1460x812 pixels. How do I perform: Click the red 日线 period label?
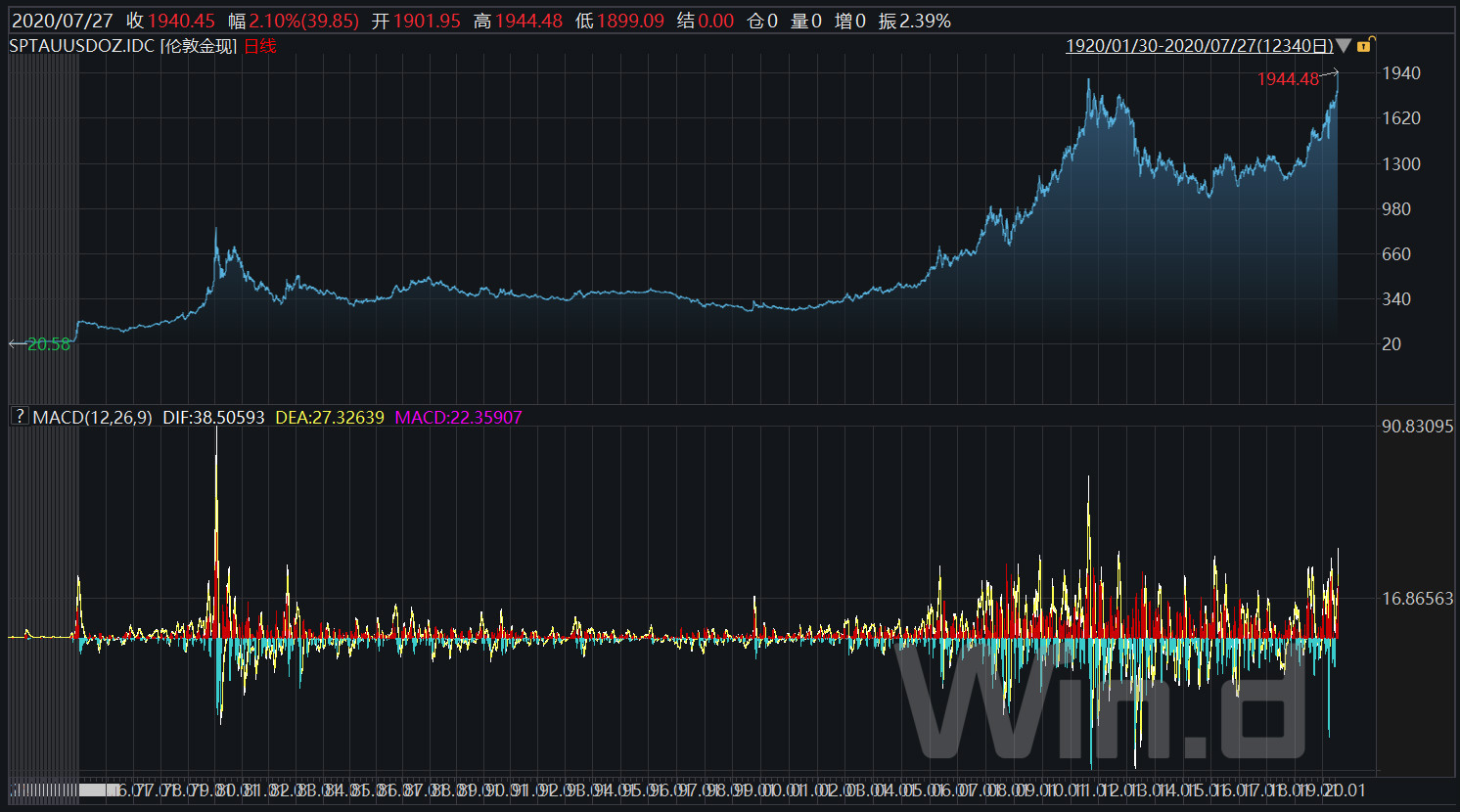pyautogui.click(x=260, y=46)
